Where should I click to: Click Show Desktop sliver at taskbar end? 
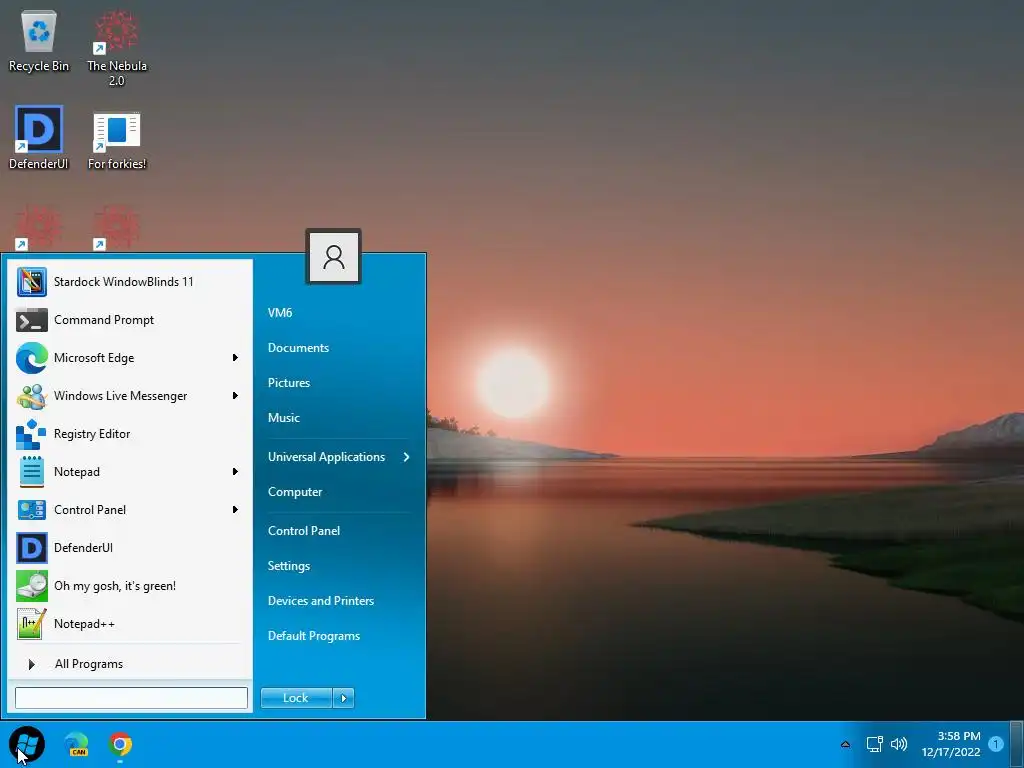(1016, 744)
